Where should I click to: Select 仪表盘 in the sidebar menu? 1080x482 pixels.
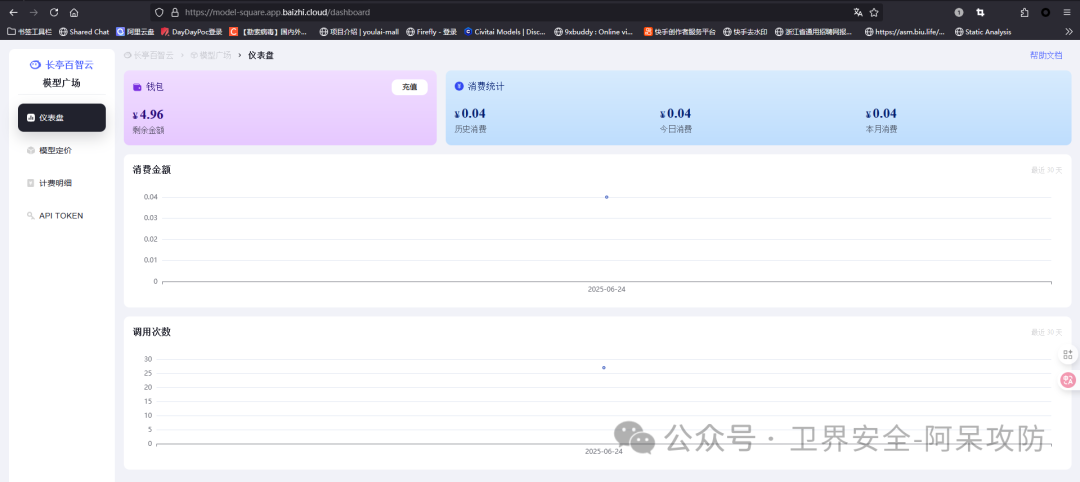point(62,118)
